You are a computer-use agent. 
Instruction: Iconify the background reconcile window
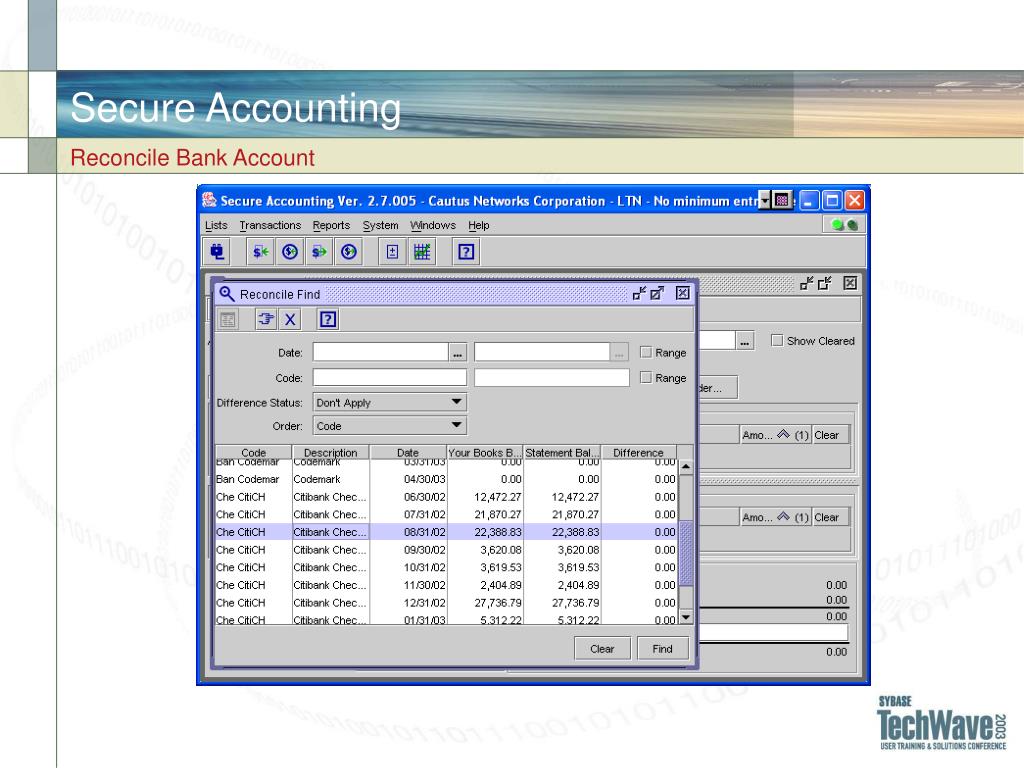click(807, 283)
